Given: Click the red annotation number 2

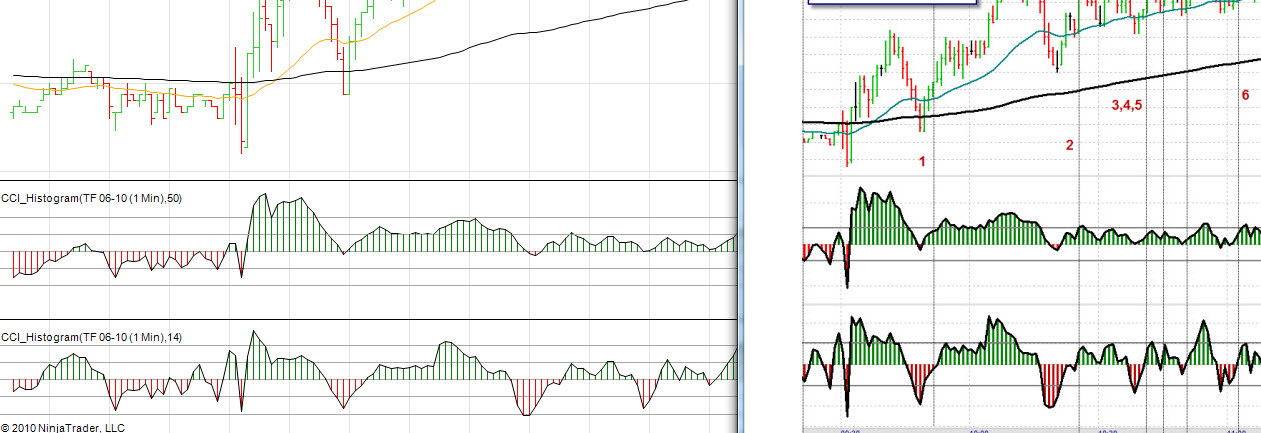Looking at the screenshot, I should tap(1069, 145).
